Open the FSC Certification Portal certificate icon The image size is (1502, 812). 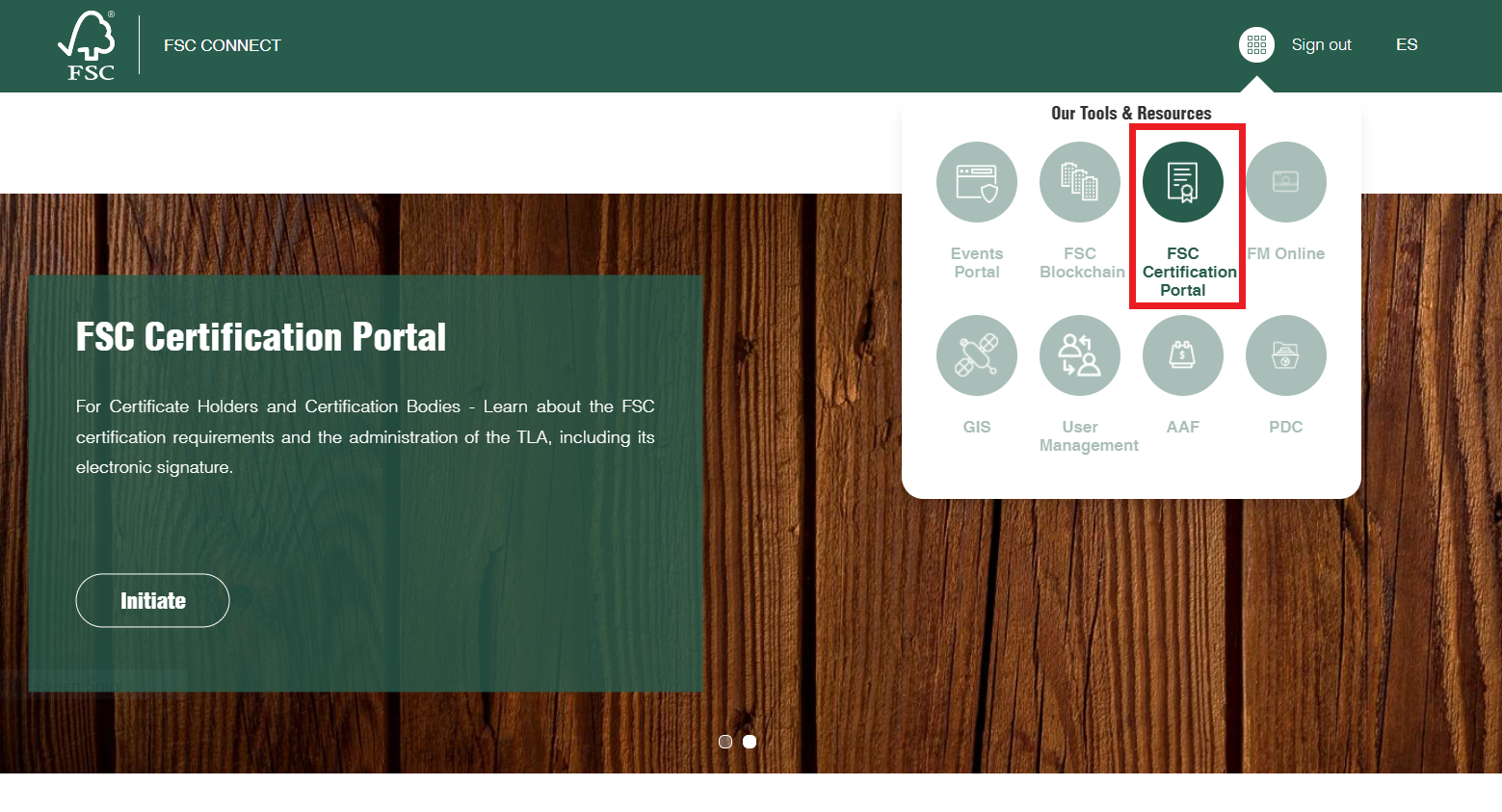tap(1182, 182)
